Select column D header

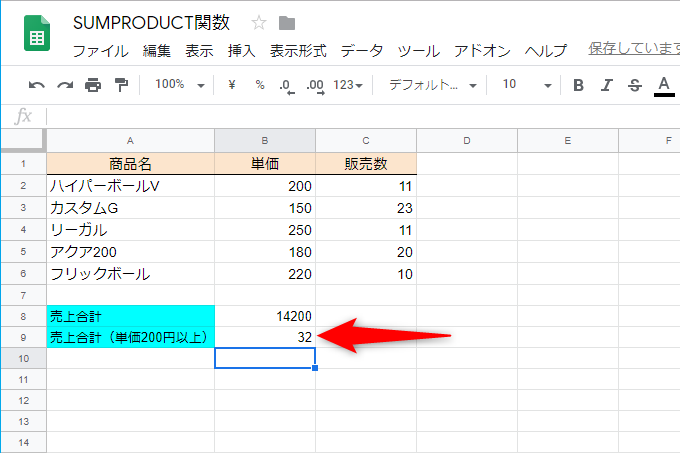tap(467, 140)
